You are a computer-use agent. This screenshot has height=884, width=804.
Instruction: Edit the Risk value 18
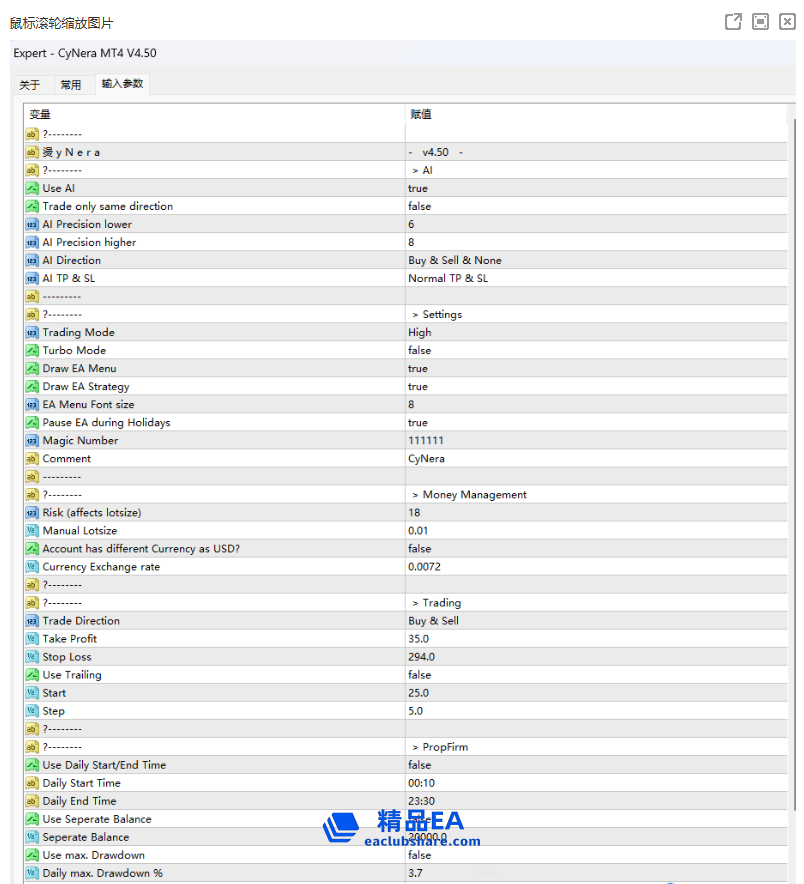[414, 512]
